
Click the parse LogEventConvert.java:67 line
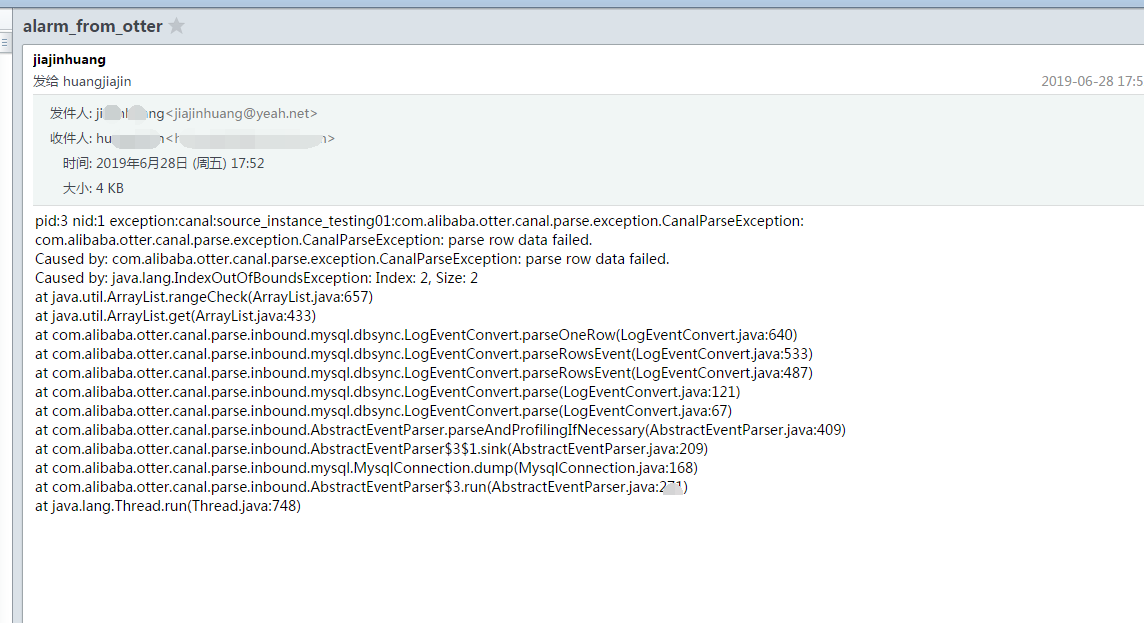click(x=384, y=411)
